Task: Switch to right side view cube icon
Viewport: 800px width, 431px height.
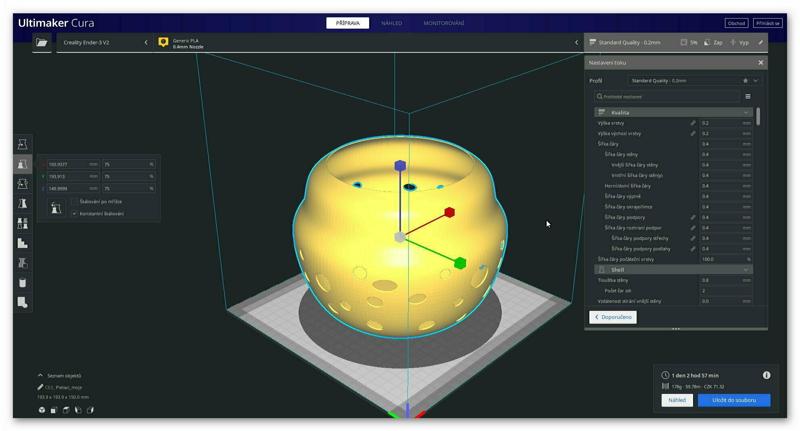Action: (90, 410)
